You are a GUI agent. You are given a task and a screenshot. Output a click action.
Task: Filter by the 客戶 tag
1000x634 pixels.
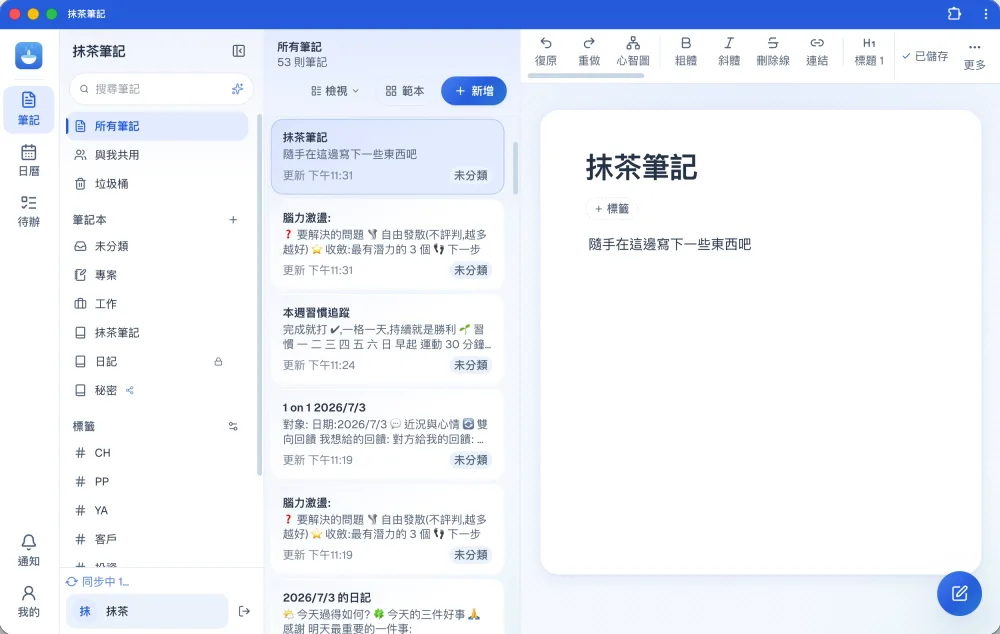pos(158,539)
